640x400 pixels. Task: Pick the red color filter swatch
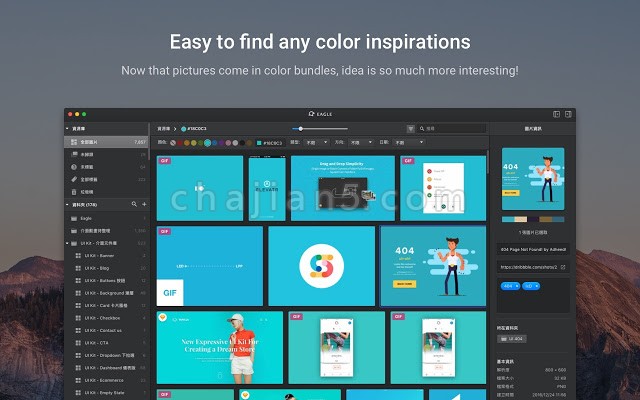(x=180, y=143)
